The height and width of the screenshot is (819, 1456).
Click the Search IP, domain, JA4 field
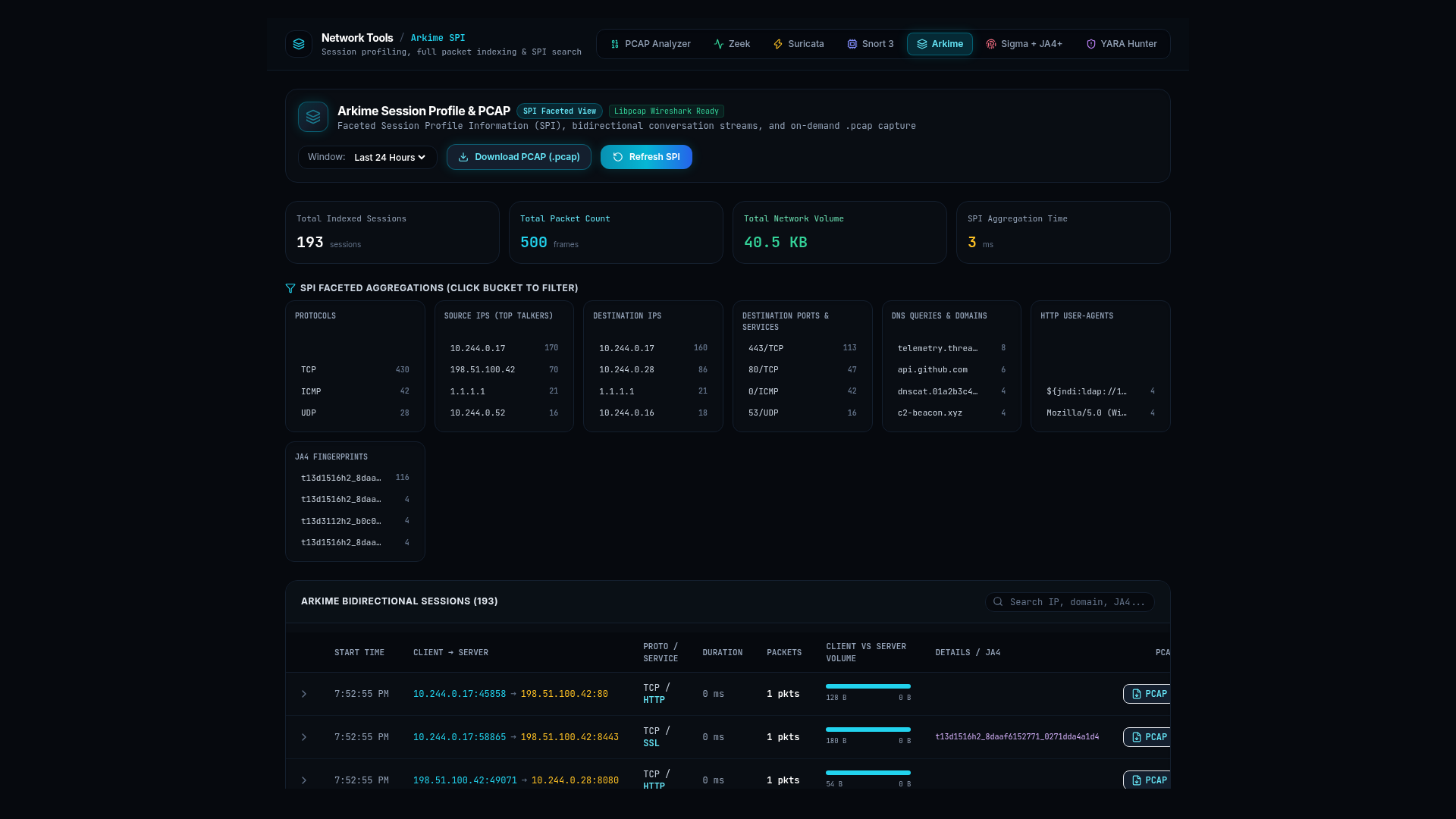1070,602
